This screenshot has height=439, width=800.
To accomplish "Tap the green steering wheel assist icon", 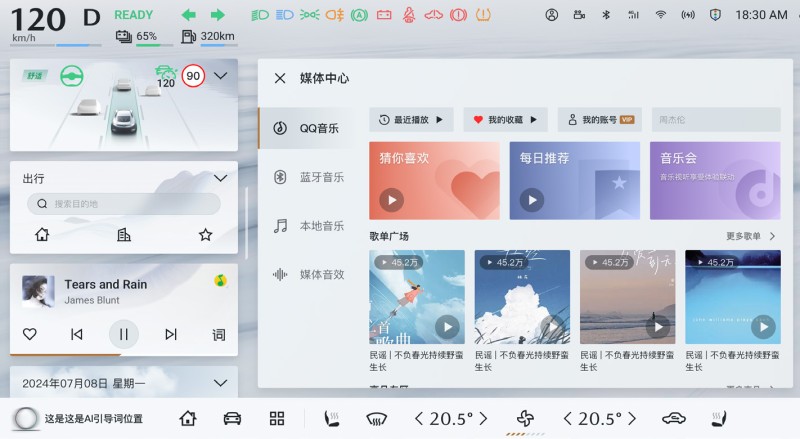I will (72, 77).
